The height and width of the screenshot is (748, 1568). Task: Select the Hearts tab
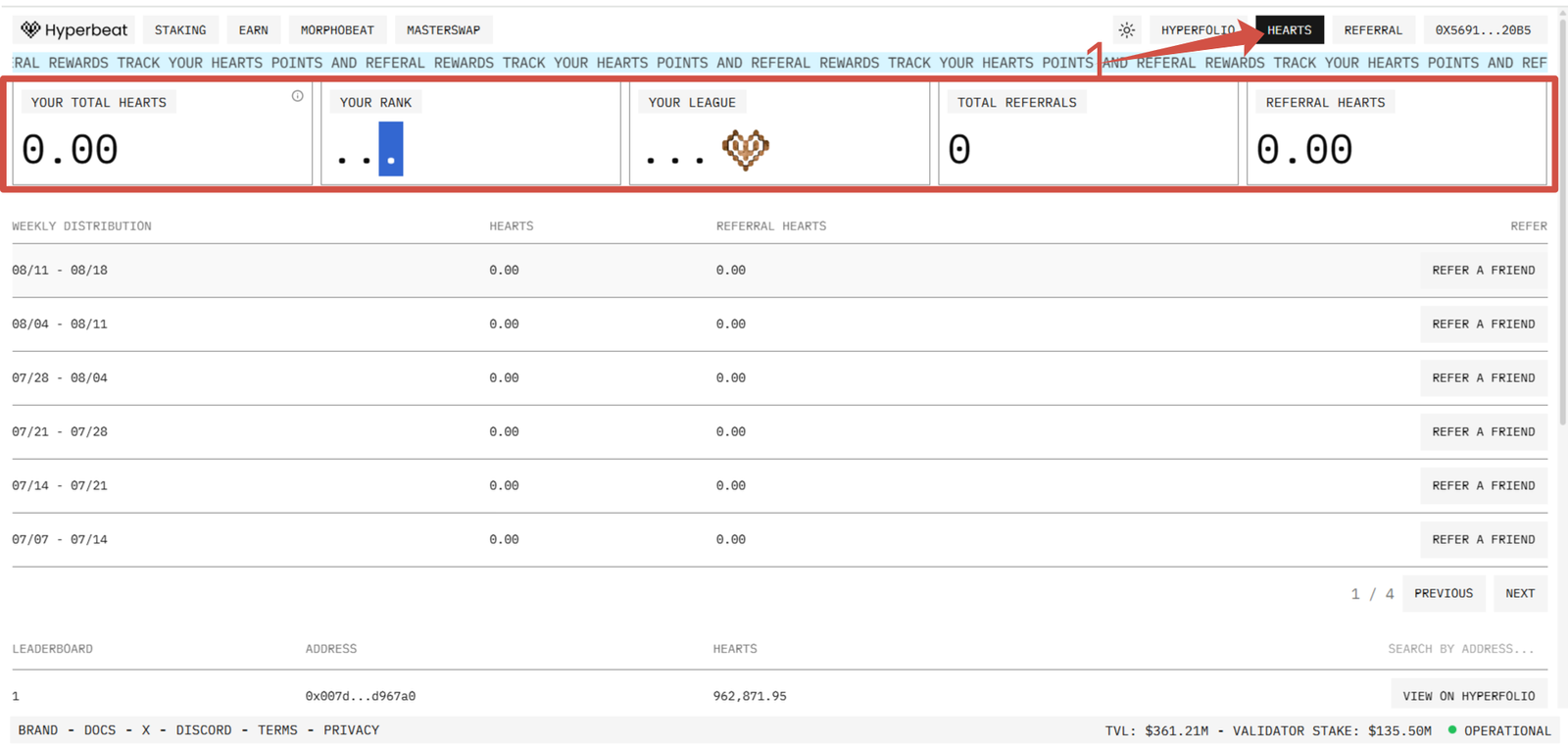click(1289, 30)
